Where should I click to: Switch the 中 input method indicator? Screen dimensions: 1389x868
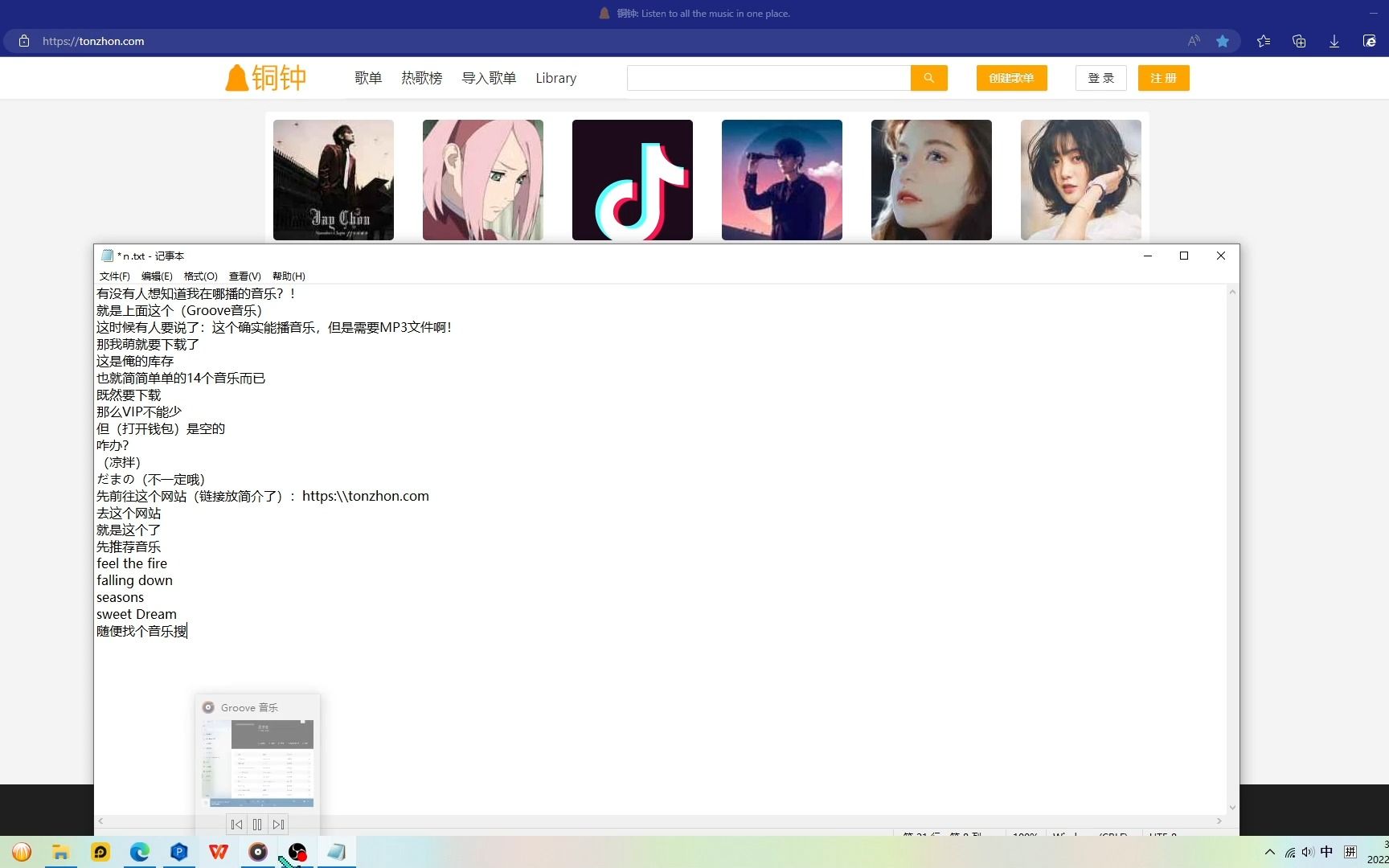tap(1326, 852)
